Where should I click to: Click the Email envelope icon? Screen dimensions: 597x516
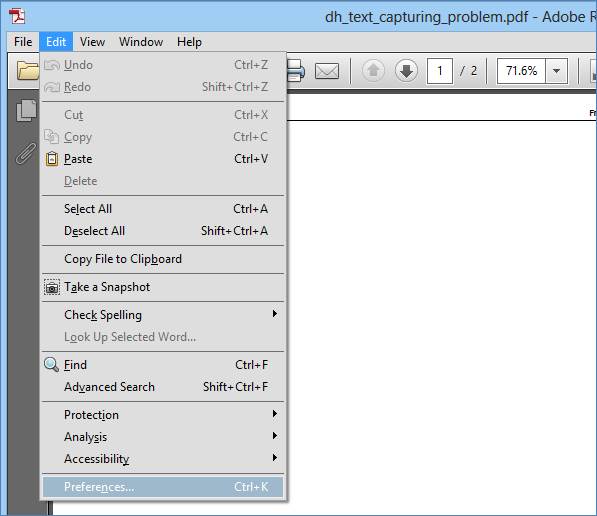pyautogui.click(x=327, y=71)
